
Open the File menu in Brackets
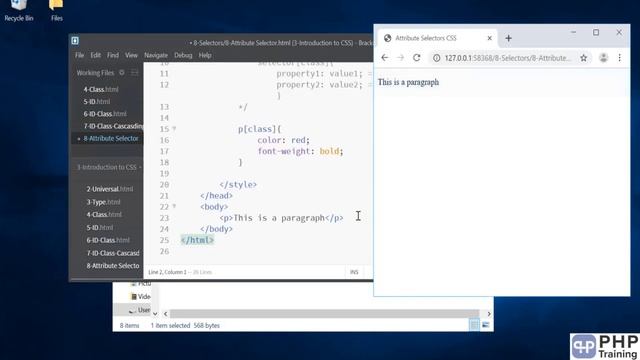[x=79, y=55]
